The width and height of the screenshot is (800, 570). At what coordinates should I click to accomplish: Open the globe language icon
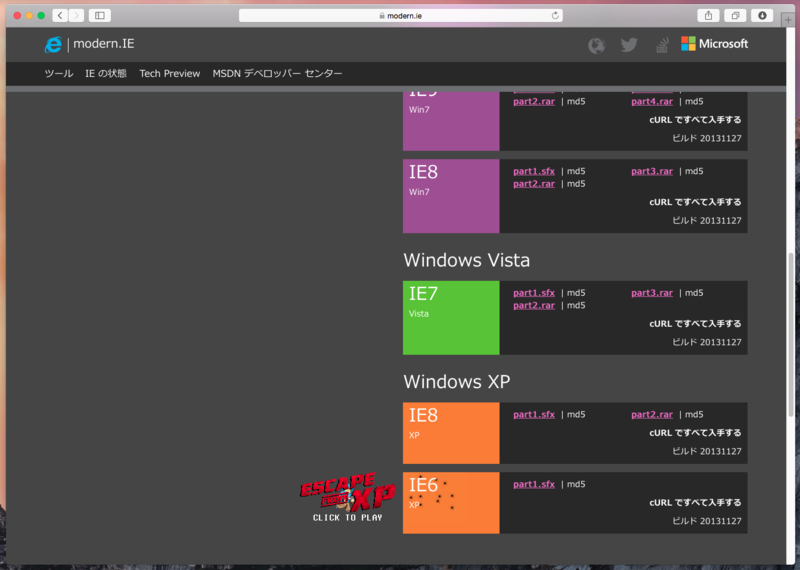pos(596,45)
